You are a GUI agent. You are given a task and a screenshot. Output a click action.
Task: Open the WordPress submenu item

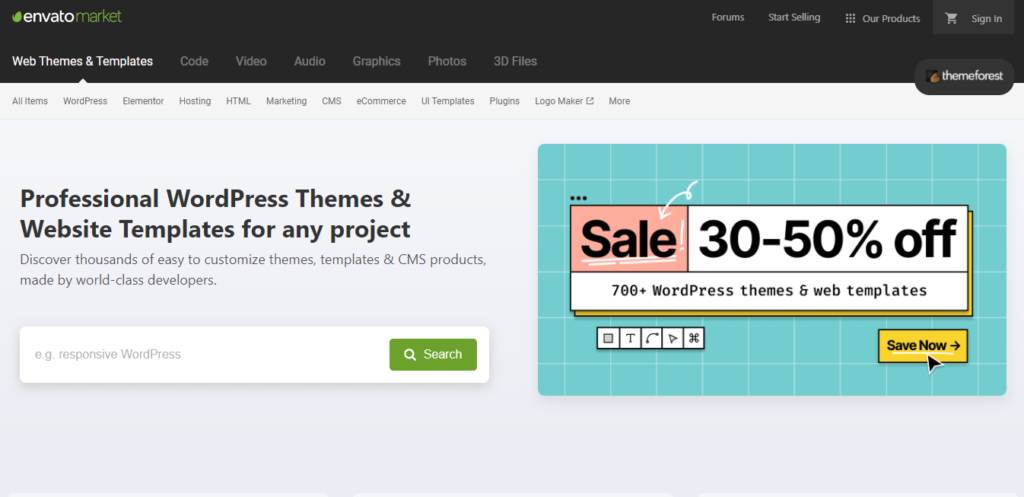[x=85, y=101]
